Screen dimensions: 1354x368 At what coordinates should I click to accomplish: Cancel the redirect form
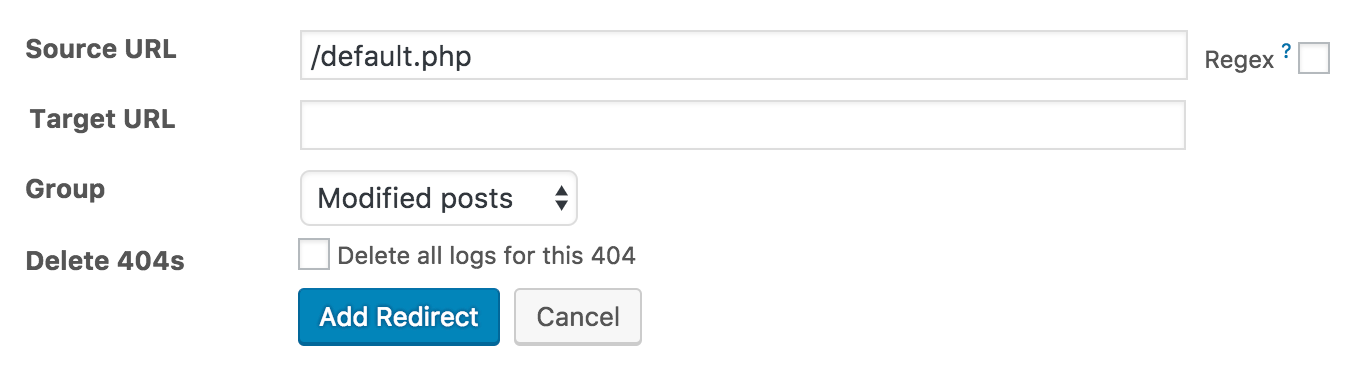tap(578, 317)
